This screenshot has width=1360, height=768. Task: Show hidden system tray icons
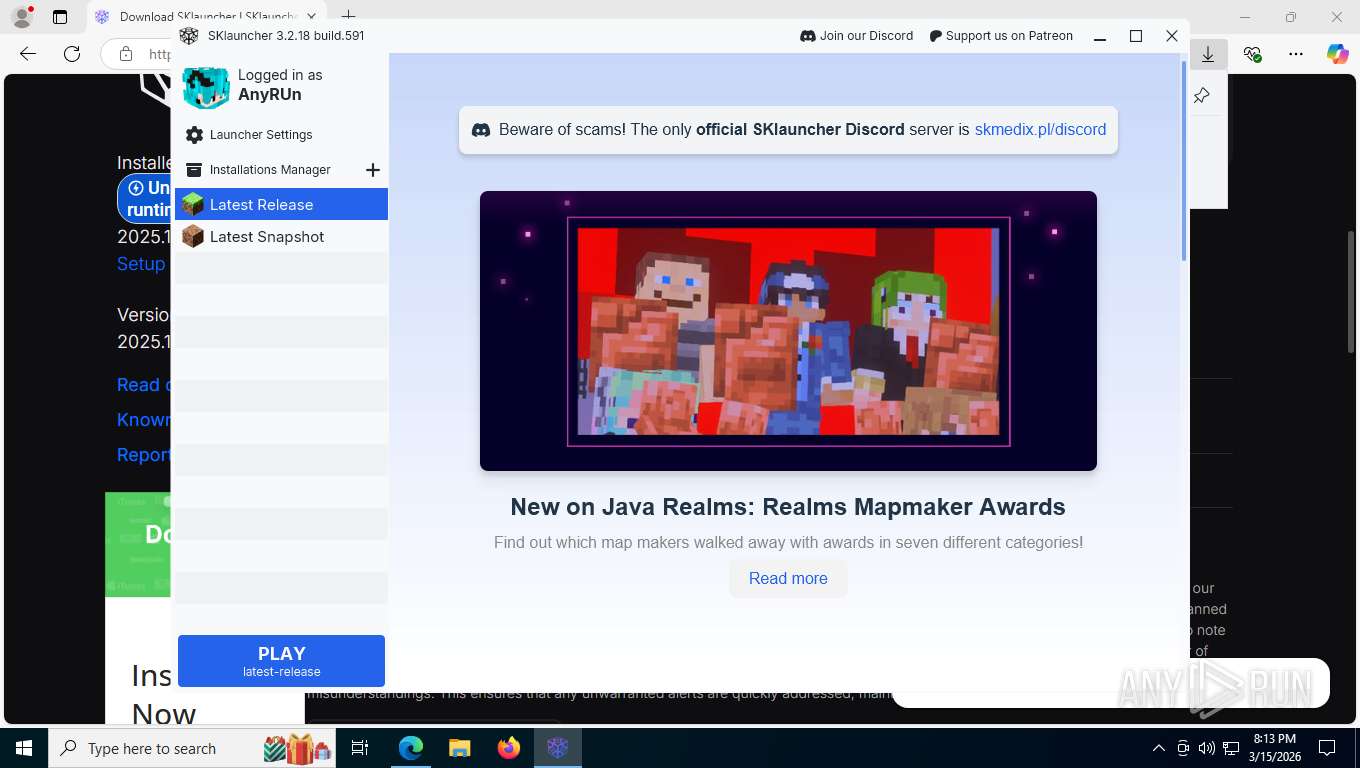click(x=1159, y=748)
